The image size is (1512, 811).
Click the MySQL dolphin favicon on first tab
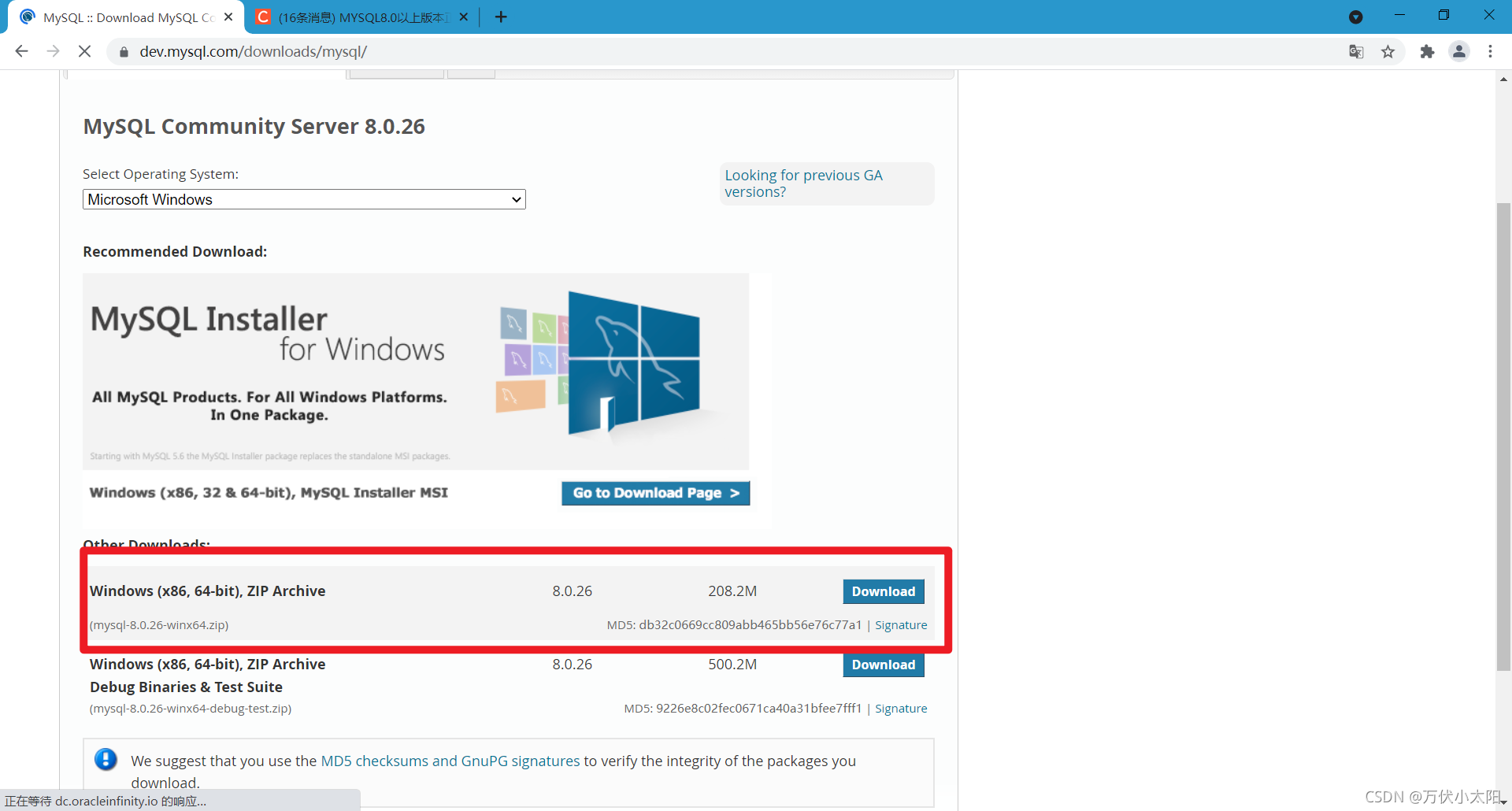click(x=28, y=17)
